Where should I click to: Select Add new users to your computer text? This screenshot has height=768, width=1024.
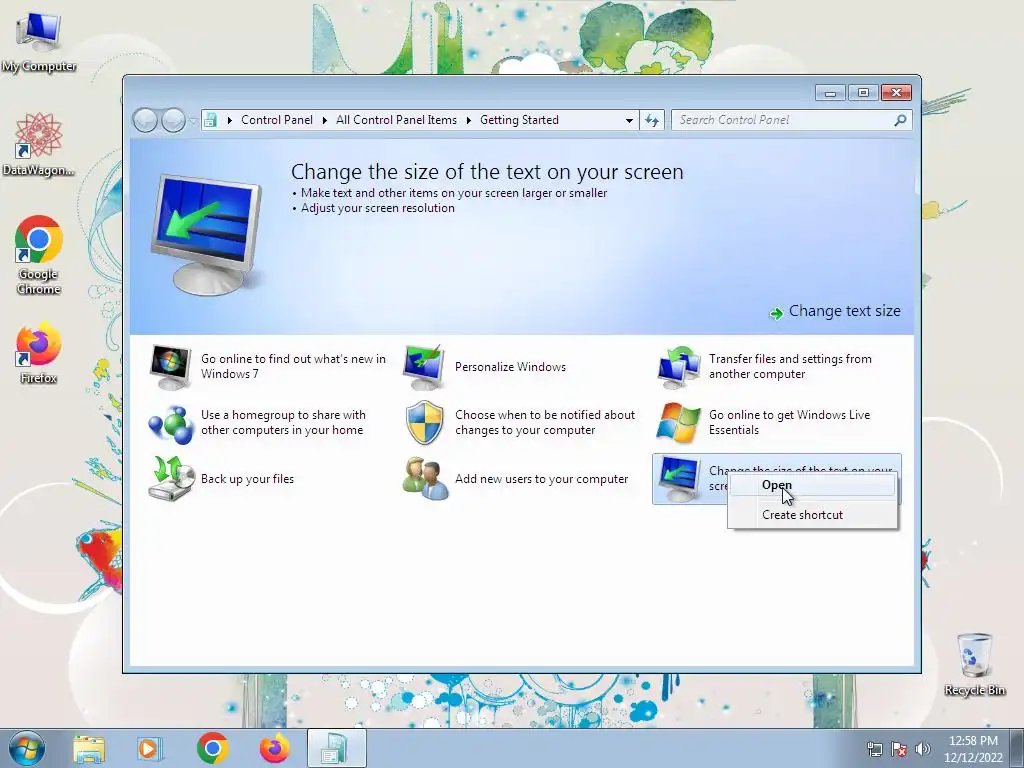(541, 479)
